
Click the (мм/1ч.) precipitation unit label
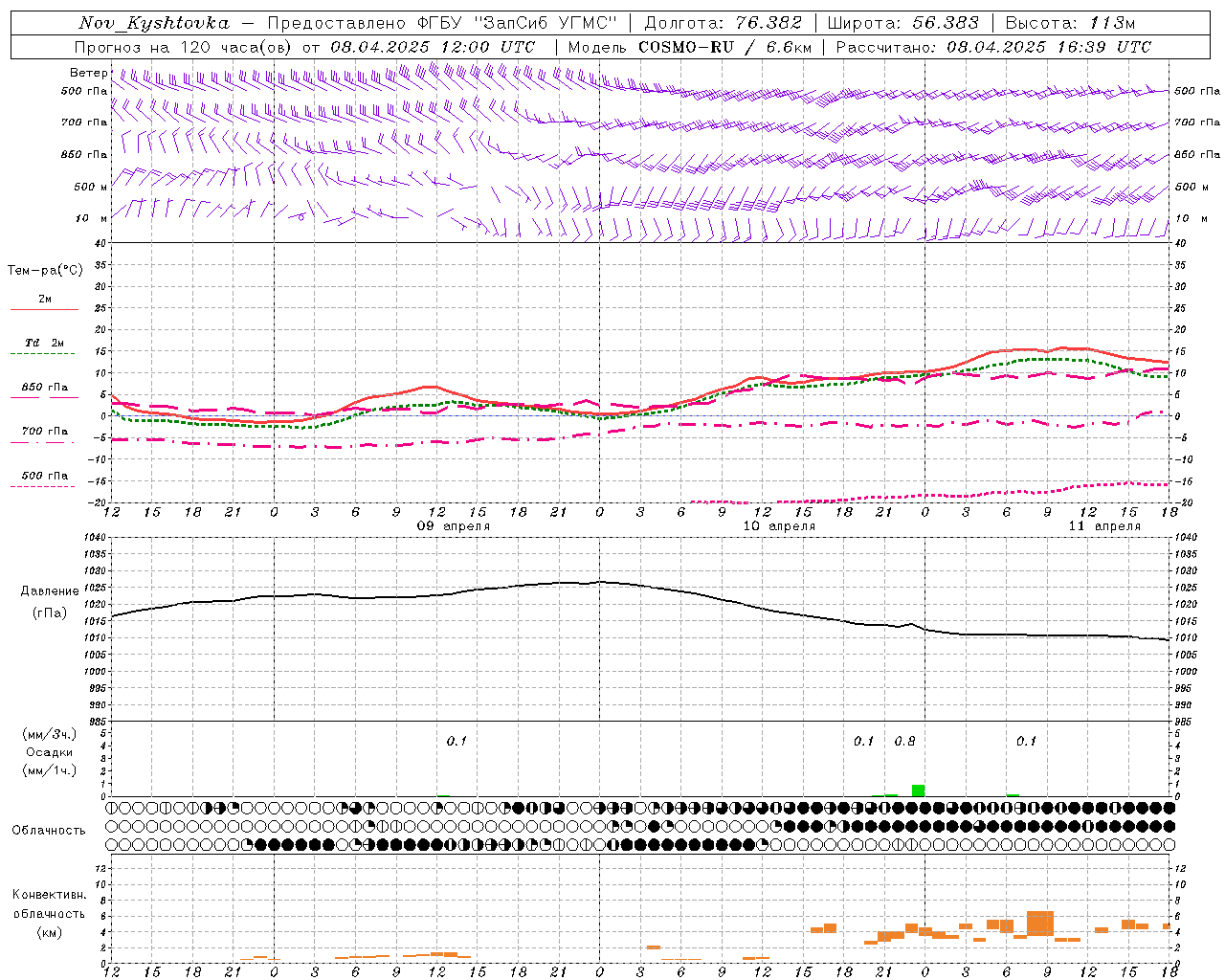[x=50, y=770]
